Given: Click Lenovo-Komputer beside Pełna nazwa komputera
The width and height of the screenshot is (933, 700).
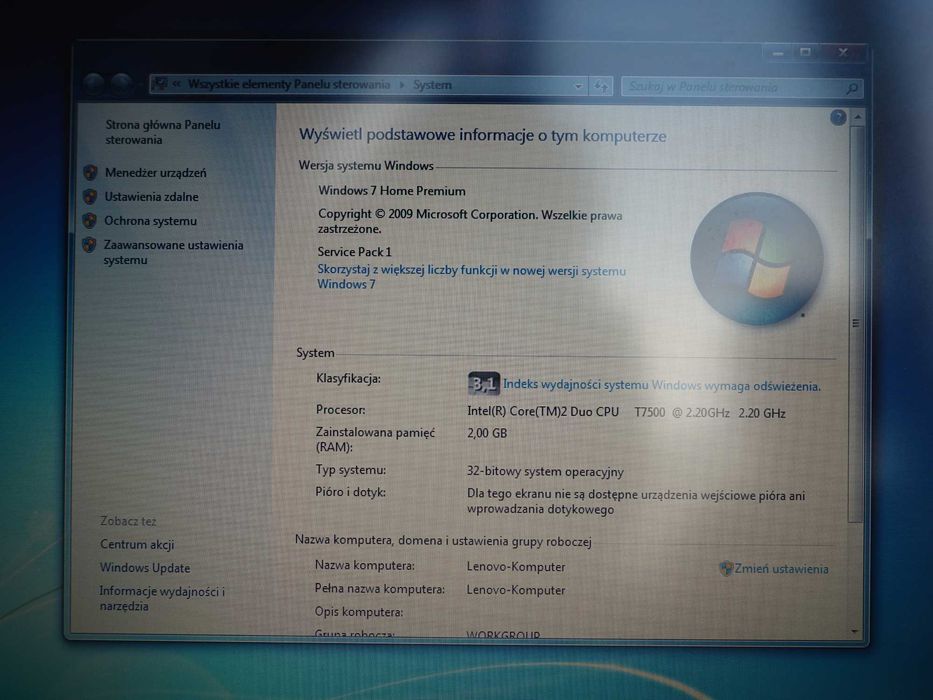Looking at the screenshot, I should click(516, 590).
